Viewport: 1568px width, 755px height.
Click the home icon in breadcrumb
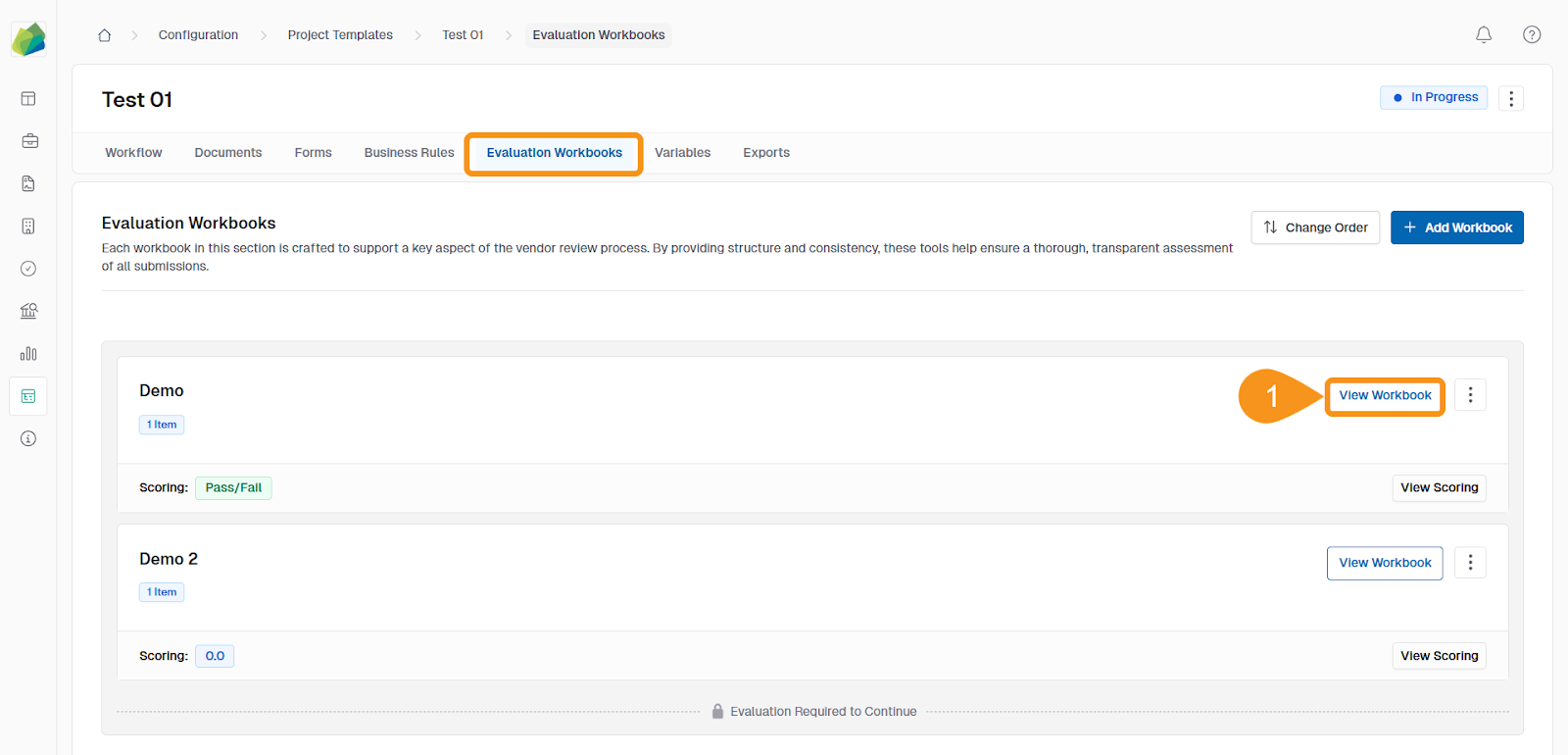pyautogui.click(x=104, y=35)
